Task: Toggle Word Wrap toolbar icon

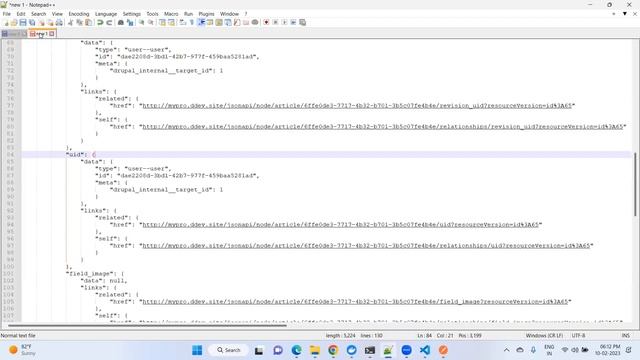Action: [x=183, y=22]
